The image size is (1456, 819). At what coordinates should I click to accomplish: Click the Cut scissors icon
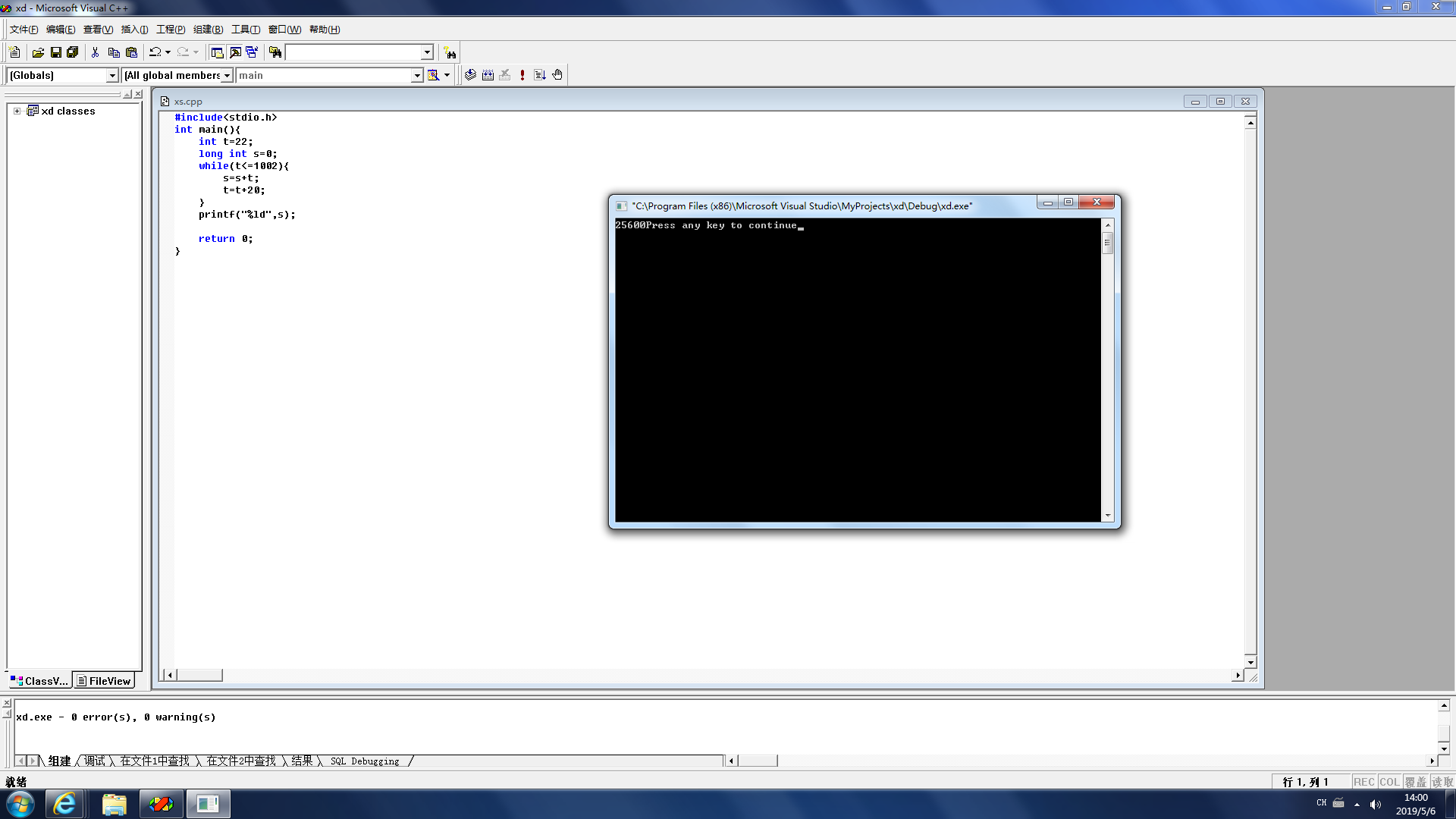click(95, 52)
